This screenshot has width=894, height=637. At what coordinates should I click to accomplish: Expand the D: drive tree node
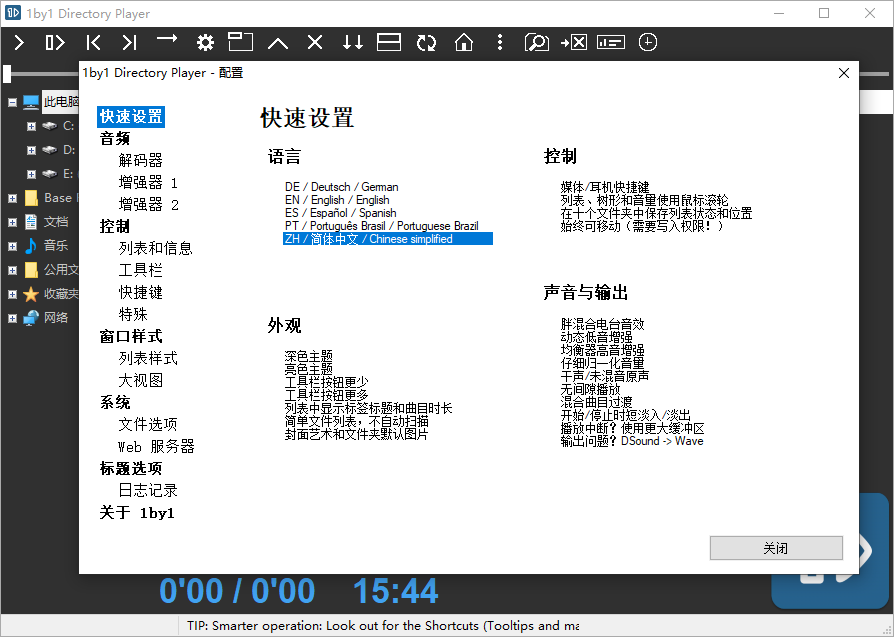click(x=29, y=149)
